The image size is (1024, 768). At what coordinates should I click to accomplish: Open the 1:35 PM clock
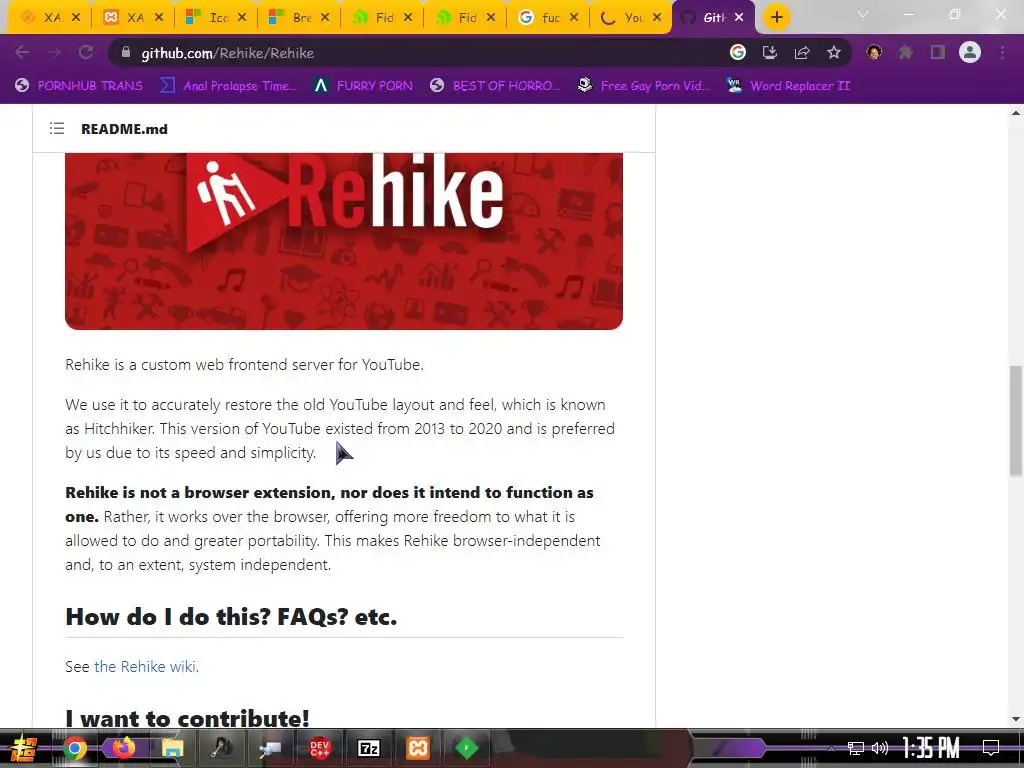pyautogui.click(x=931, y=748)
